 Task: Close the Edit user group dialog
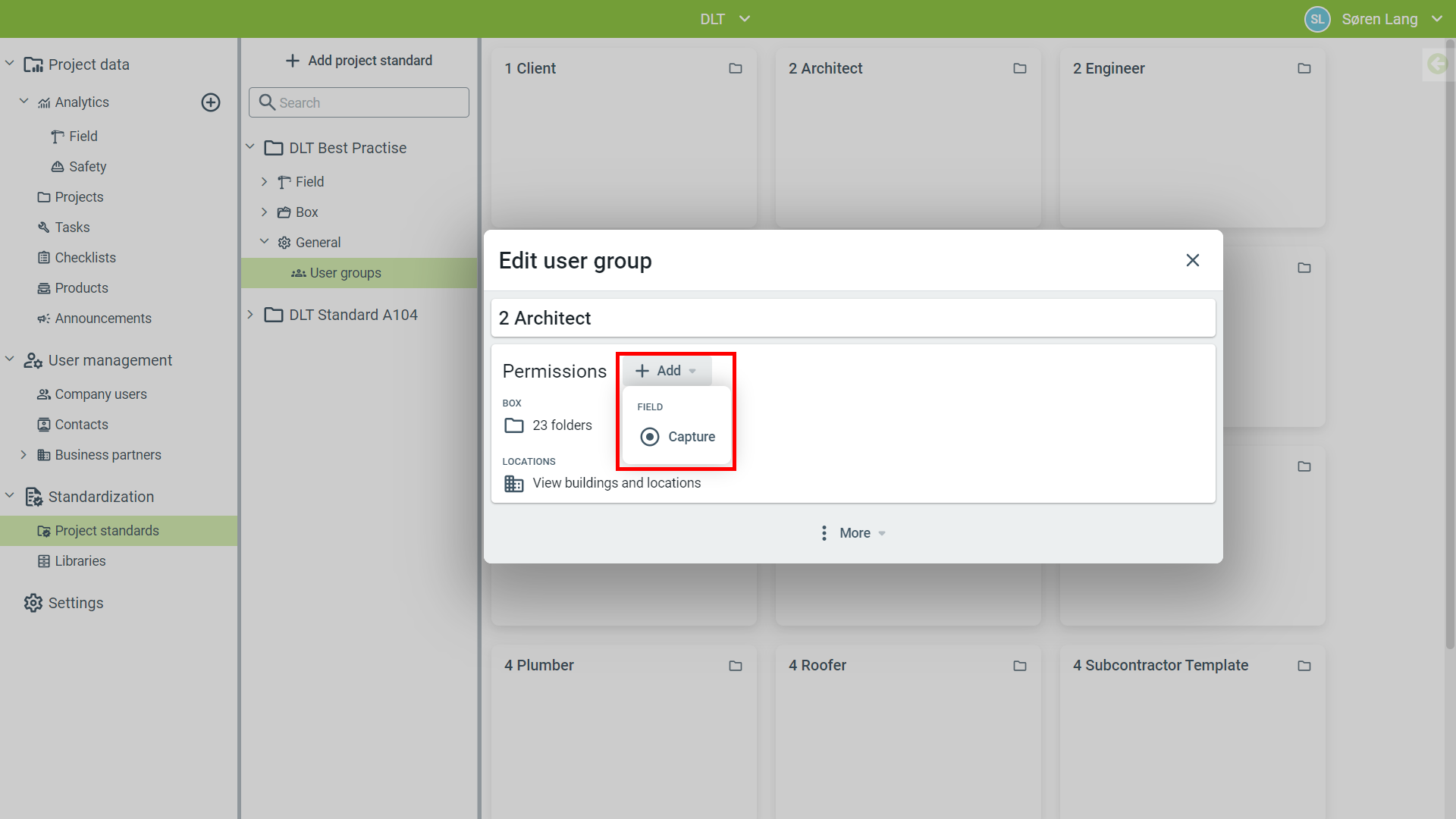point(1192,260)
